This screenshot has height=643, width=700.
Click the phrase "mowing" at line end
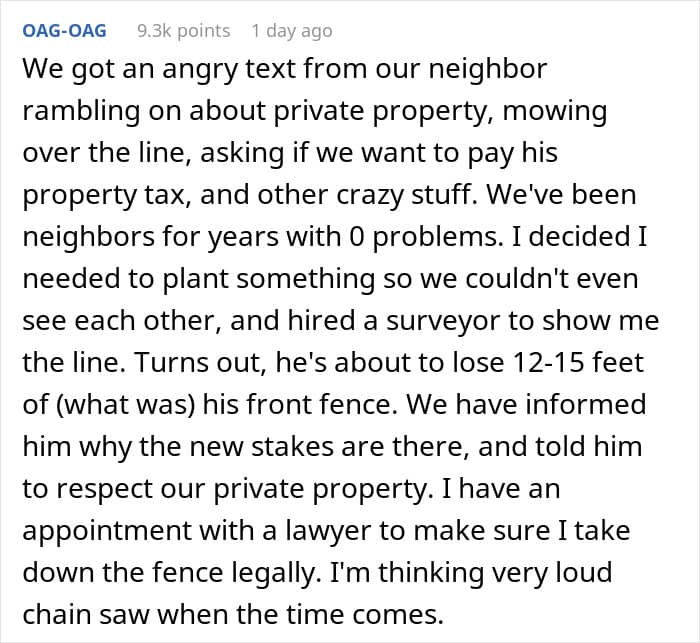click(x=554, y=111)
